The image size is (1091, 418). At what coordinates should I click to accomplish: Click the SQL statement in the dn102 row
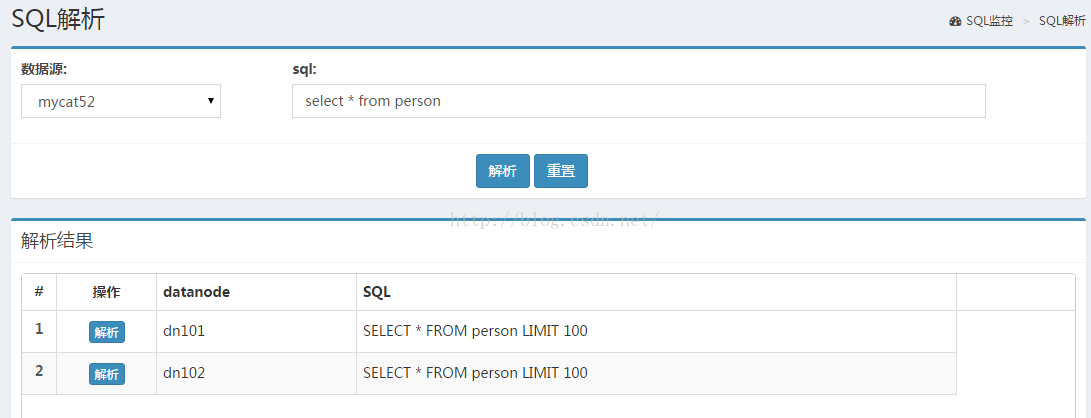pos(475,373)
